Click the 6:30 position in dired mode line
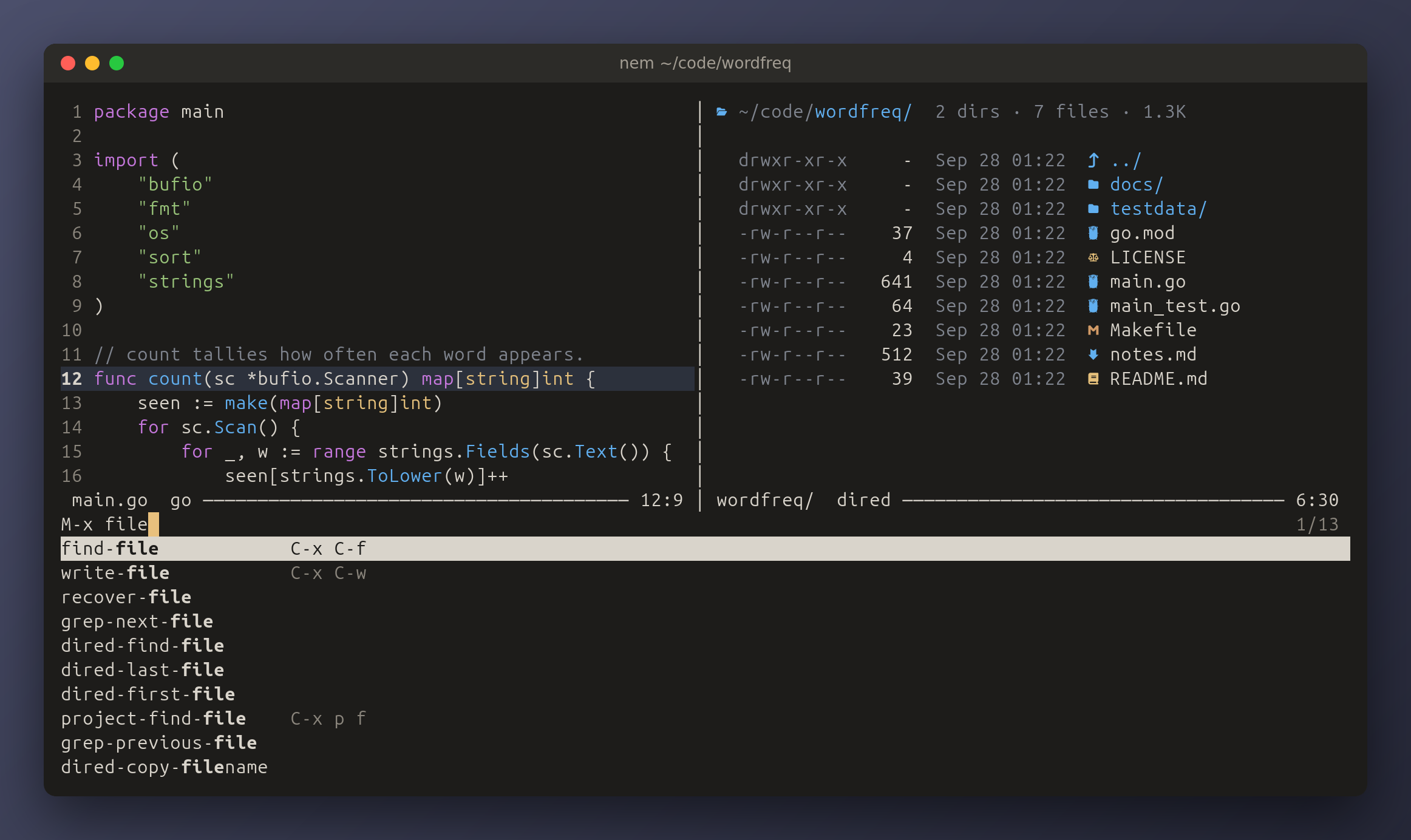The height and width of the screenshot is (840, 1411). [1317, 500]
